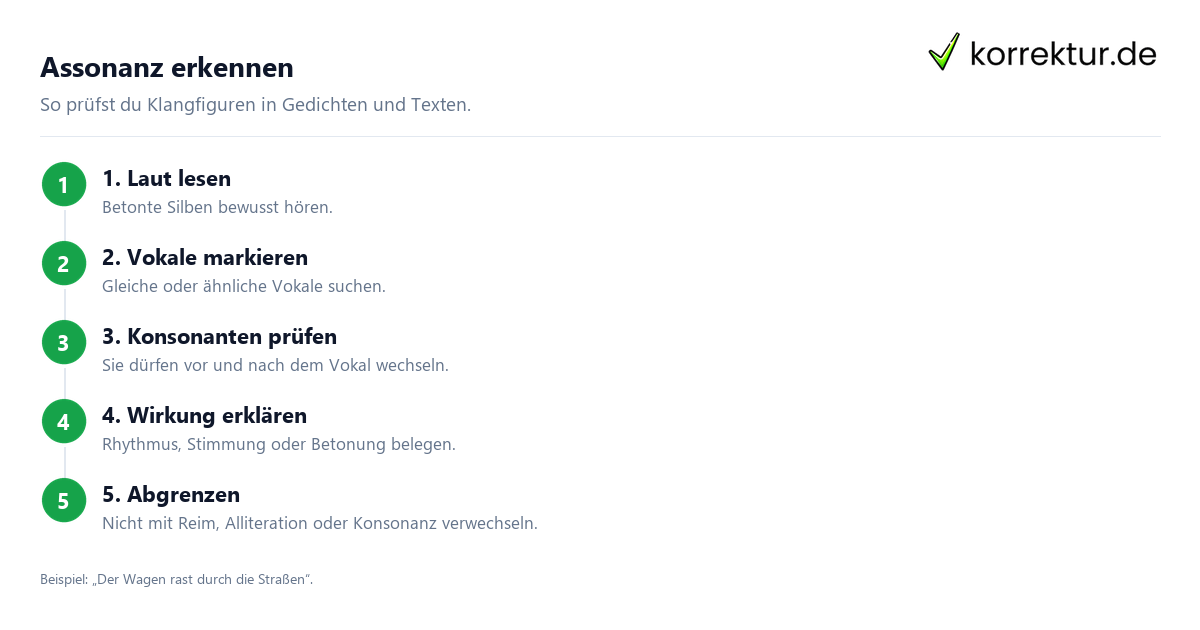
Task: Click the "Assonanz erkennen" title
Action: click(167, 68)
